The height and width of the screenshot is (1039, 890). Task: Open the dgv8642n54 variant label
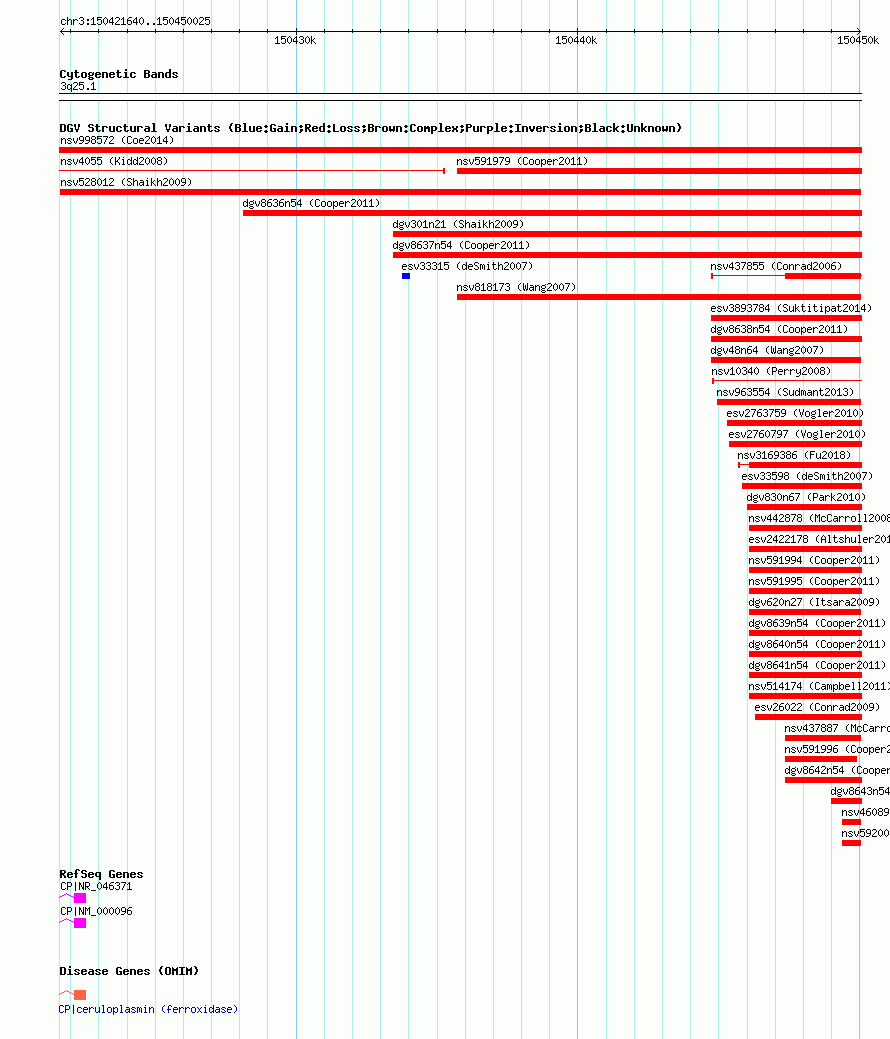[x=837, y=771]
